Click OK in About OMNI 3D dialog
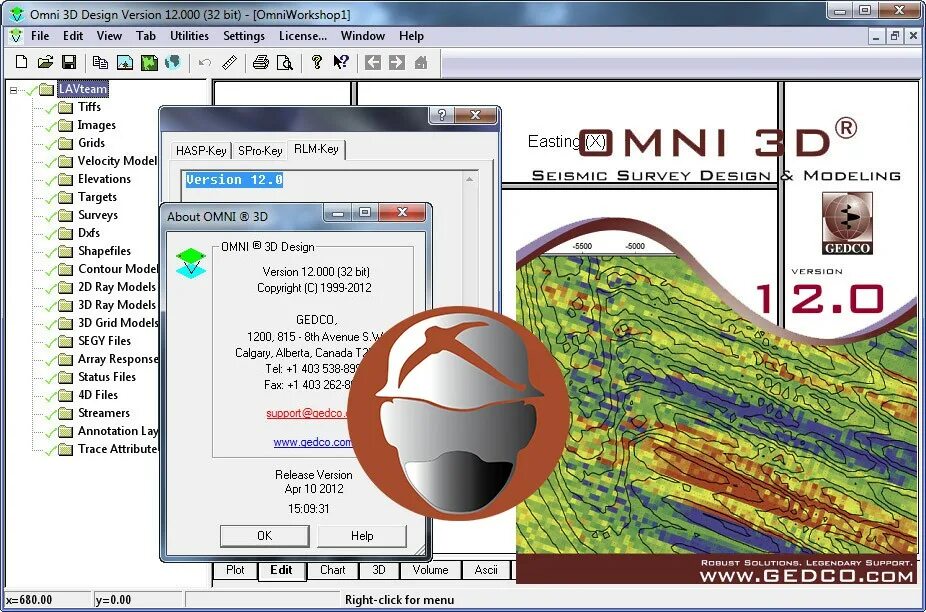This screenshot has width=926, height=612. tap(265, 536)
